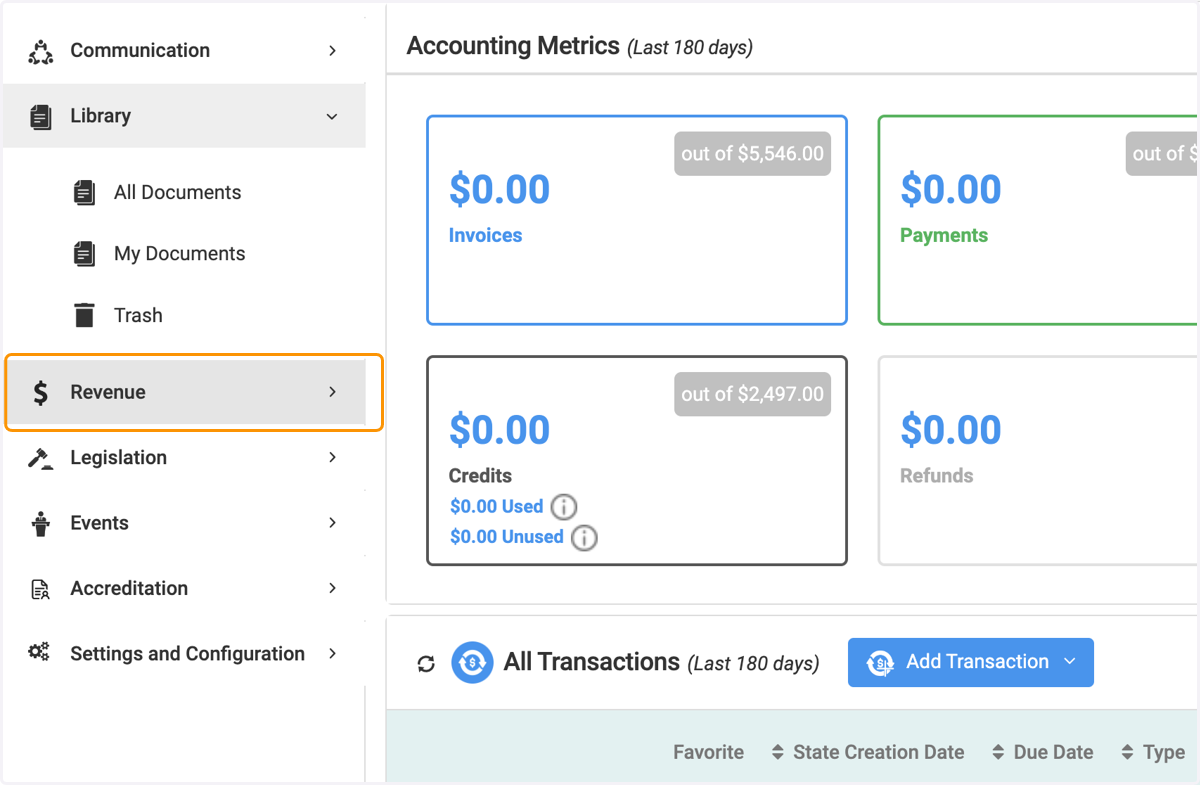Image resolution: width=1200 pixels, height=785 pixels.
Task: Click the Settings and Configuration gears icon
Action: [40, 653]
